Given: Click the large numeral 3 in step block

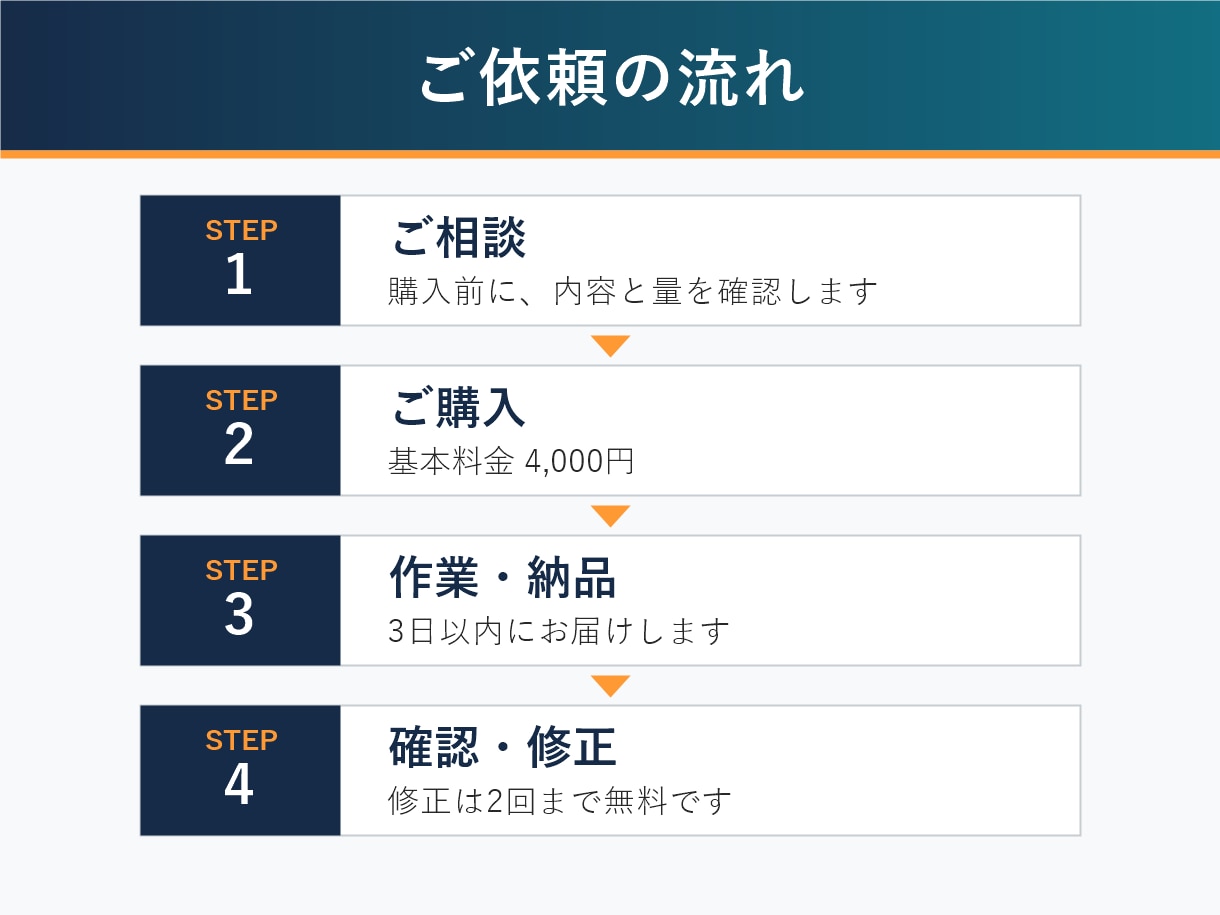Looking at the screenshot, I should point(239,615).
